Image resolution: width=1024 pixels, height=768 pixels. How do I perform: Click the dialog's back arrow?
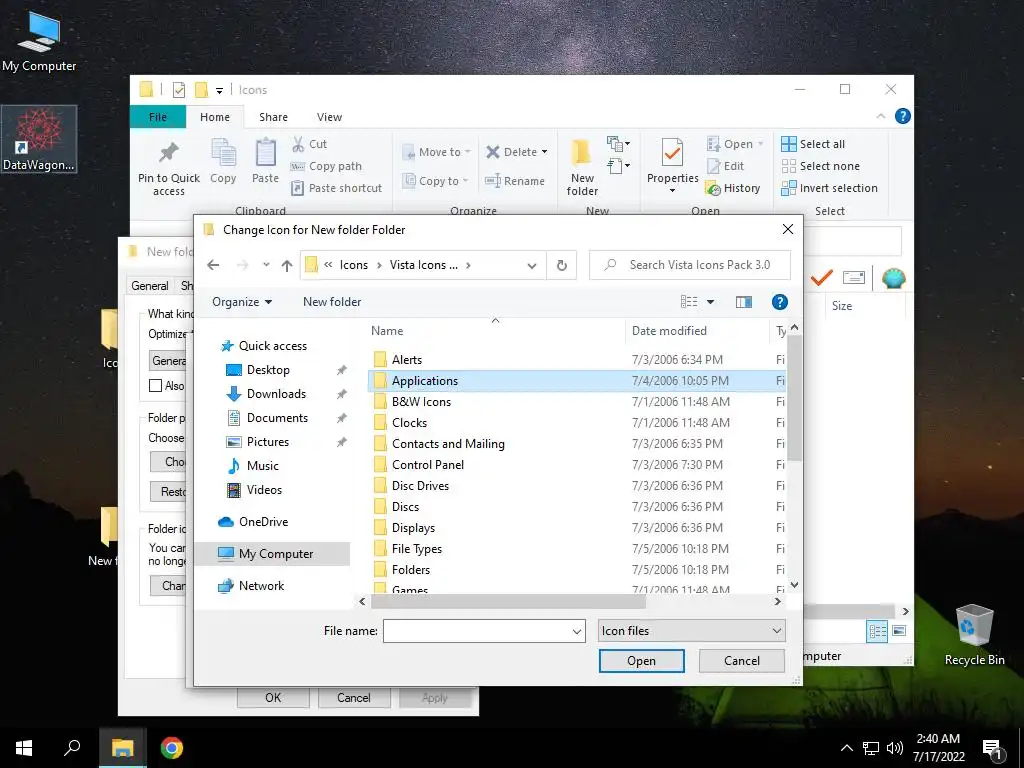coord(213,265)
